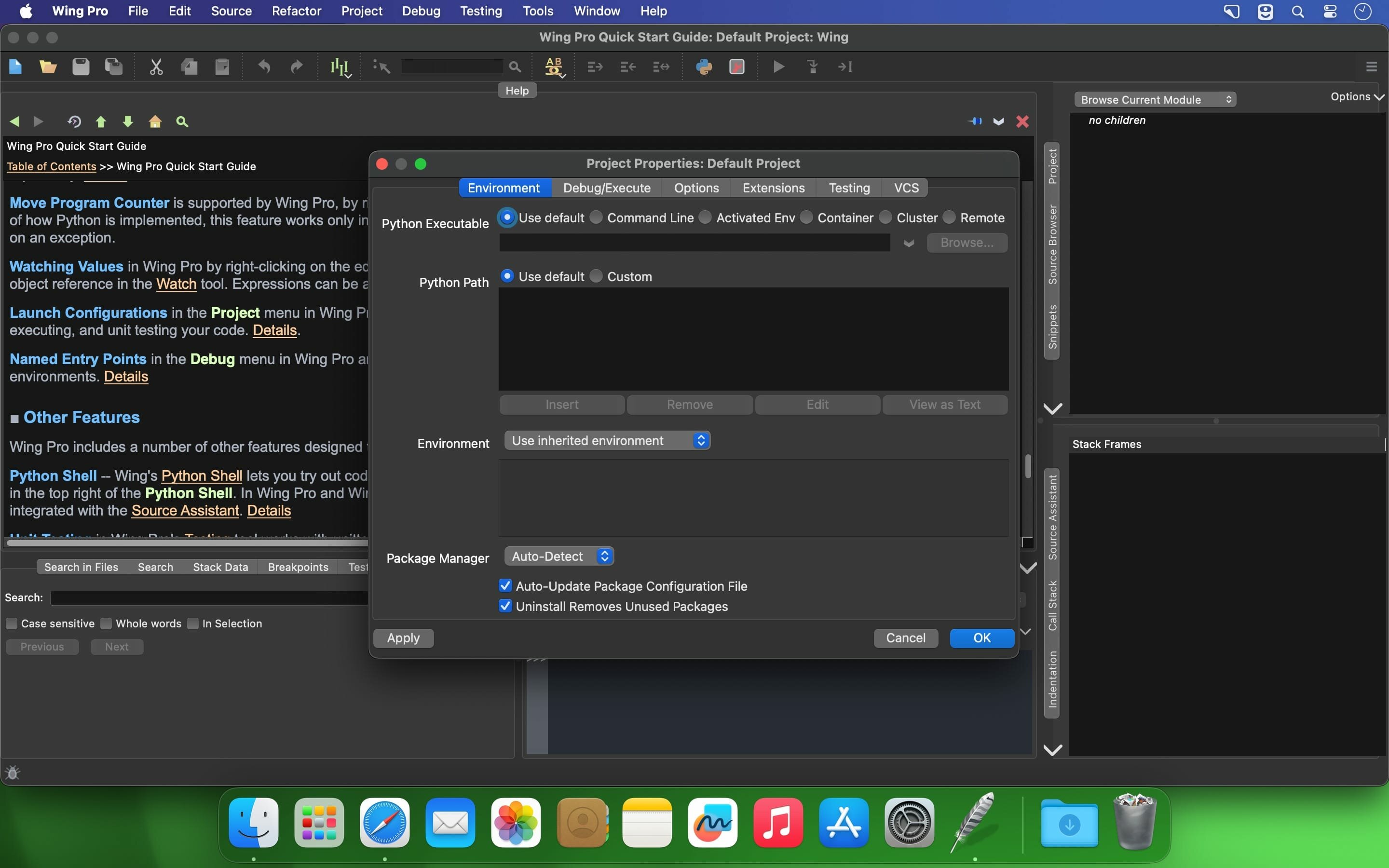Go to the help home page icon
This screenshot has height=868, width=1389.
pos(155,122)
